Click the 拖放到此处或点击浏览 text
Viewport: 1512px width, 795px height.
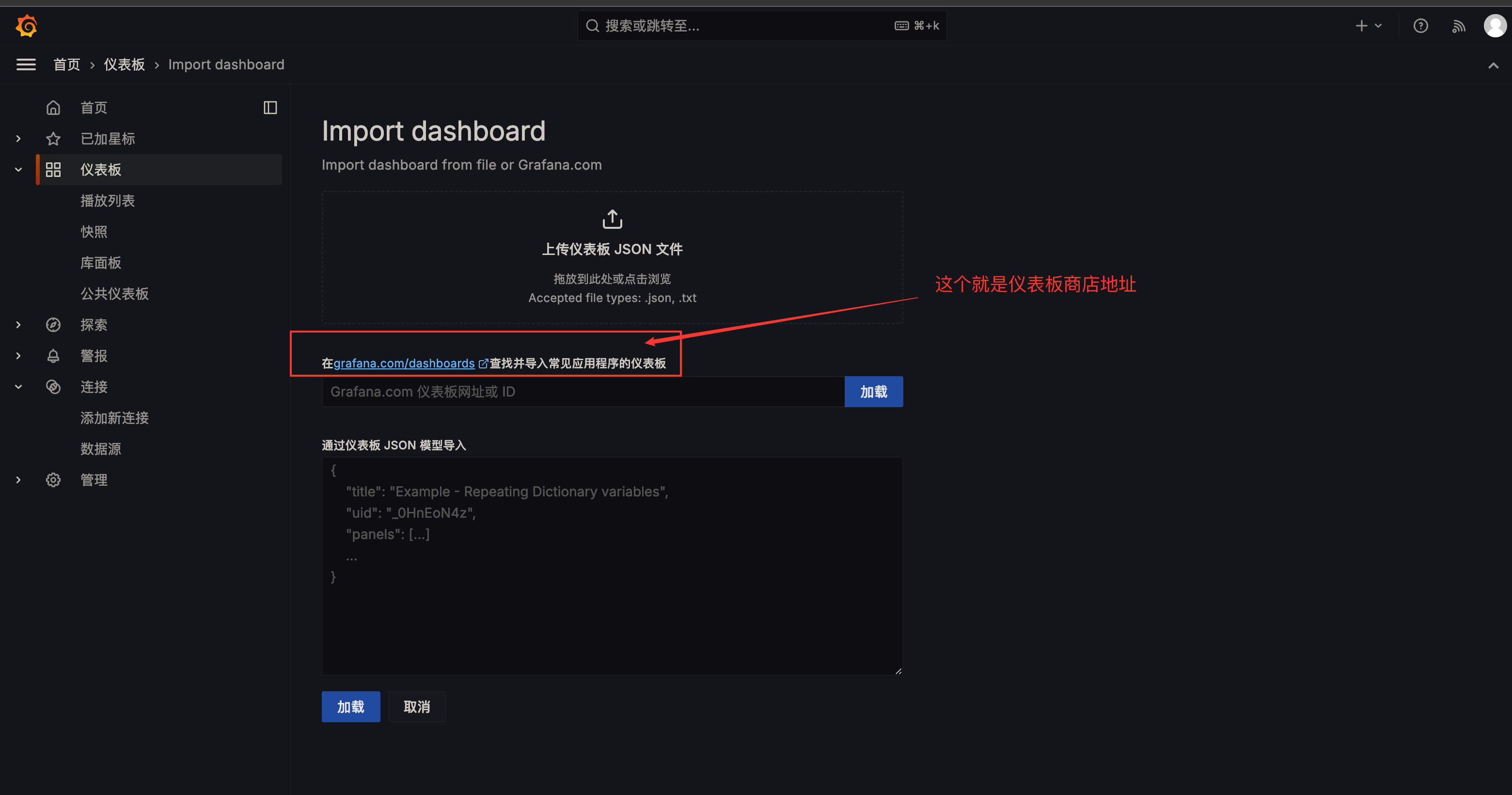(612, 279)
